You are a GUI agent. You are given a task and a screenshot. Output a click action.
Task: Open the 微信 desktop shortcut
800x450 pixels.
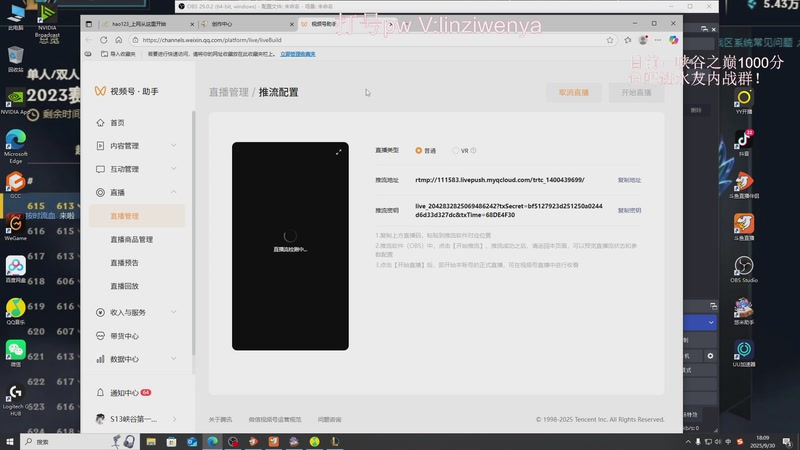(x=16, y=353)
